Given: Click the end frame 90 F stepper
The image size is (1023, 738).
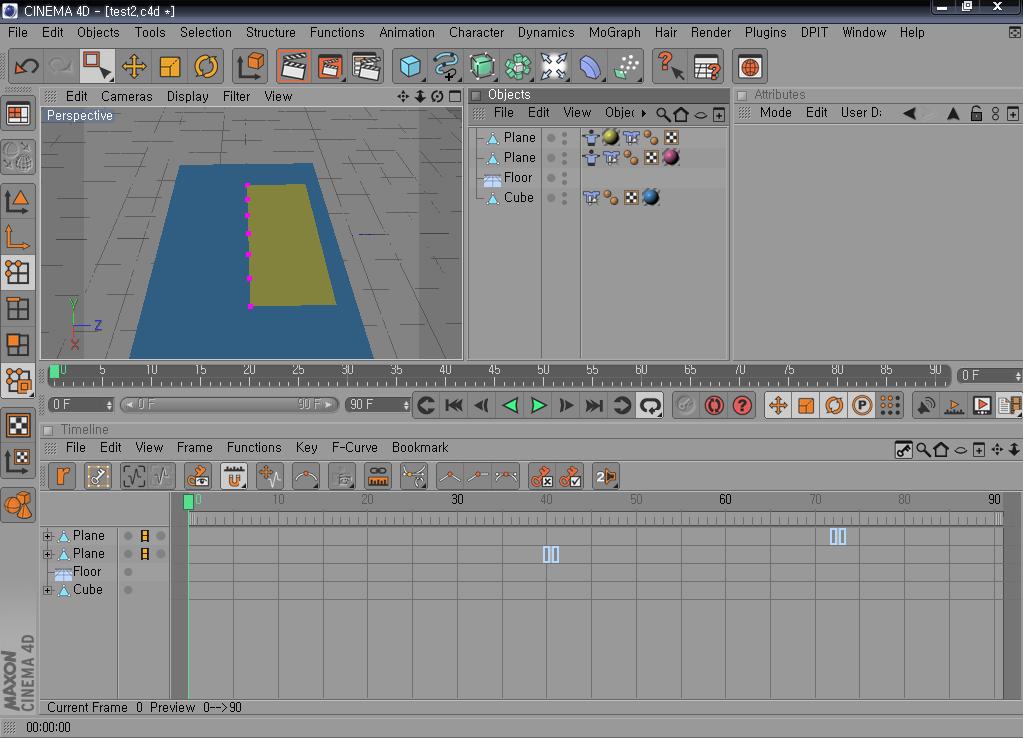Looking at the screenshot, I should click(x=406, y=405).
